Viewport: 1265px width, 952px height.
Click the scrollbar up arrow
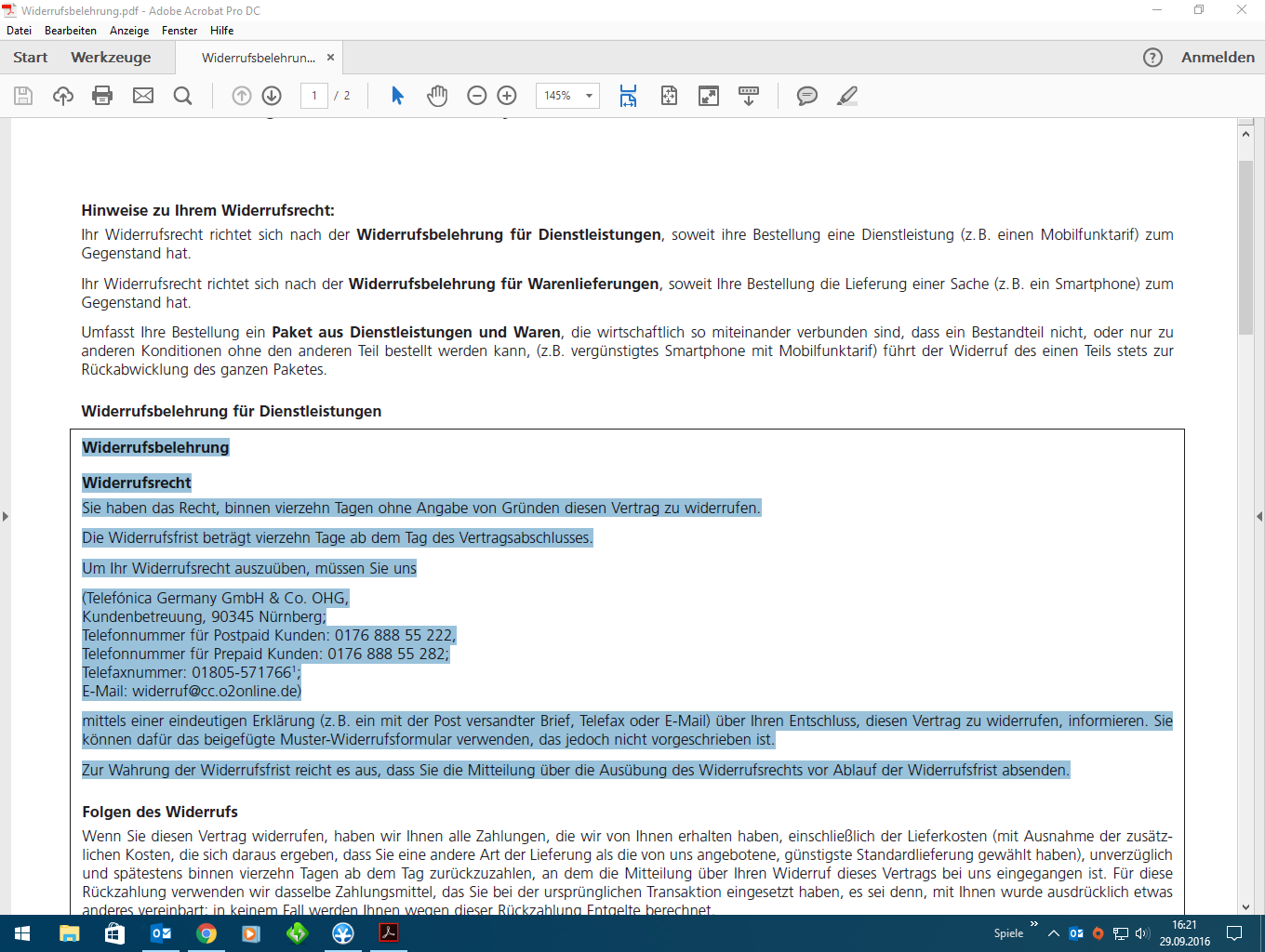point(1245,134)
